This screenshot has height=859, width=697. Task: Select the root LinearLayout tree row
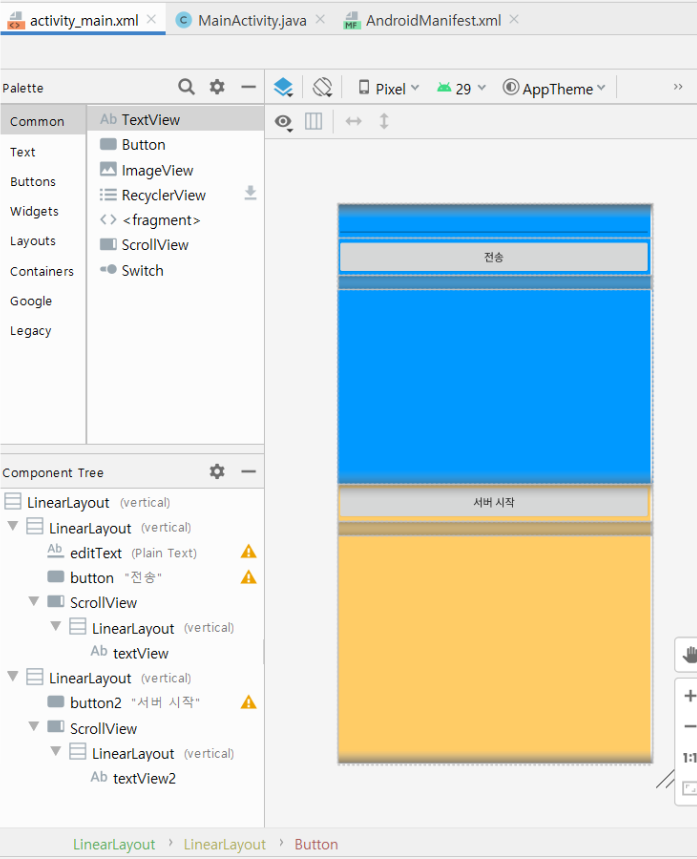(132, 502)
